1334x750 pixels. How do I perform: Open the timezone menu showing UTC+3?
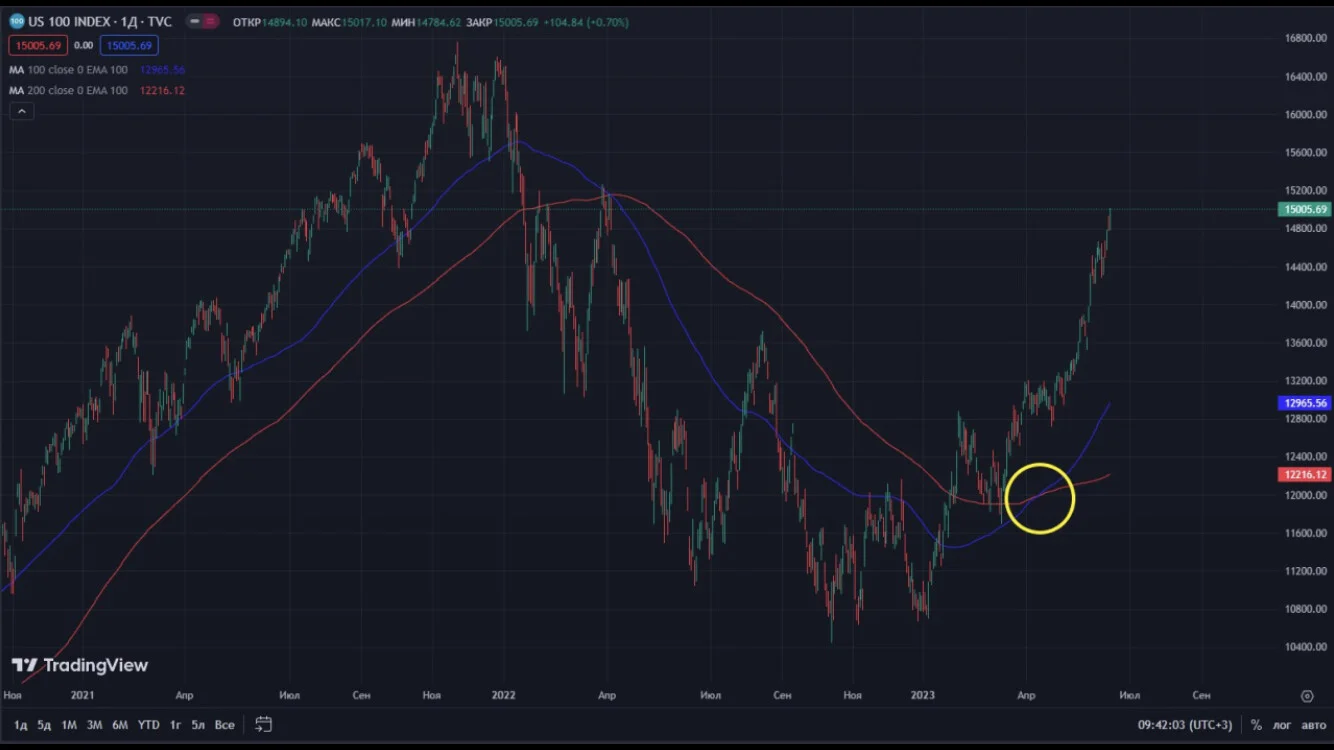[x=1185, y=724]
